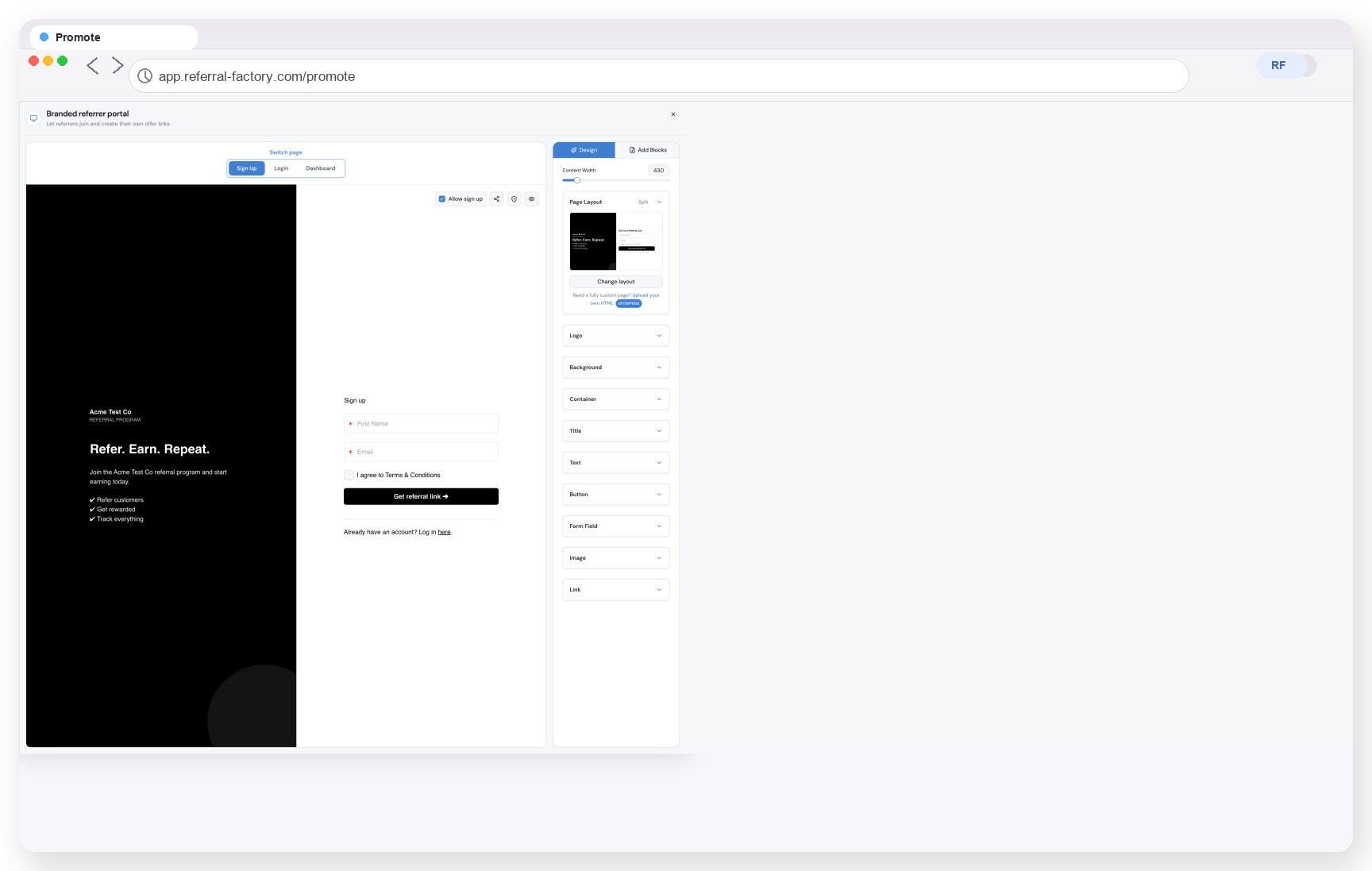Toggle the Allow sign up checkbox
This screenshot has height=871, width=1372.
(x=442, y=199)
